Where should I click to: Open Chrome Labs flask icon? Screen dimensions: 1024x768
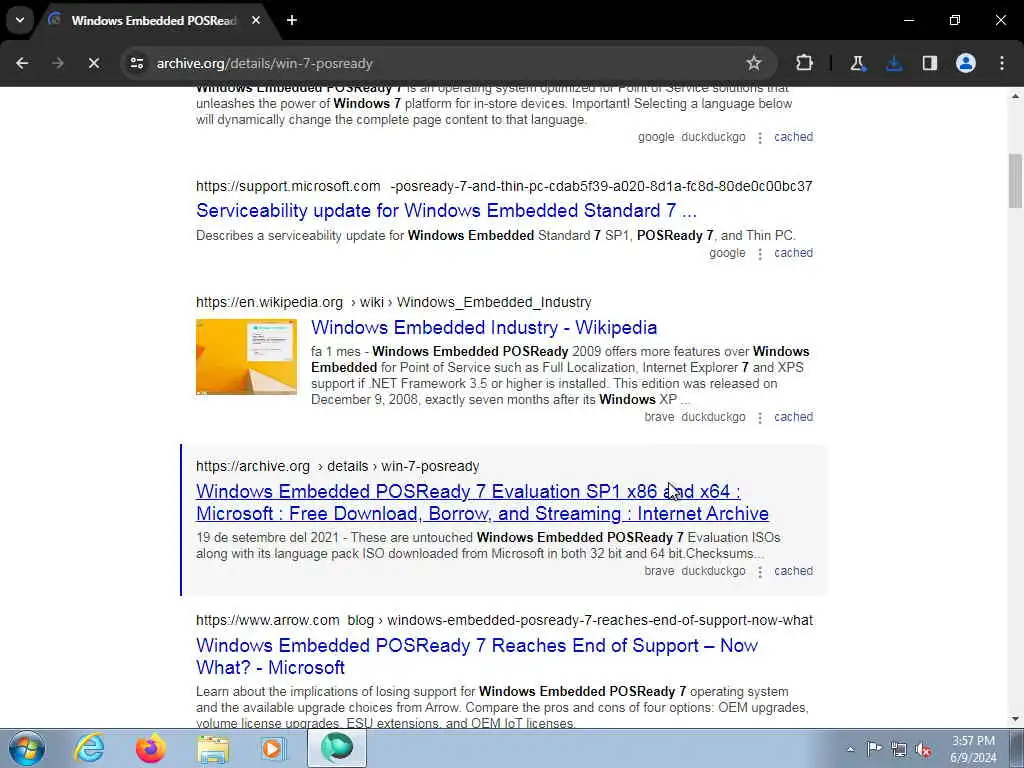(857, 63)
